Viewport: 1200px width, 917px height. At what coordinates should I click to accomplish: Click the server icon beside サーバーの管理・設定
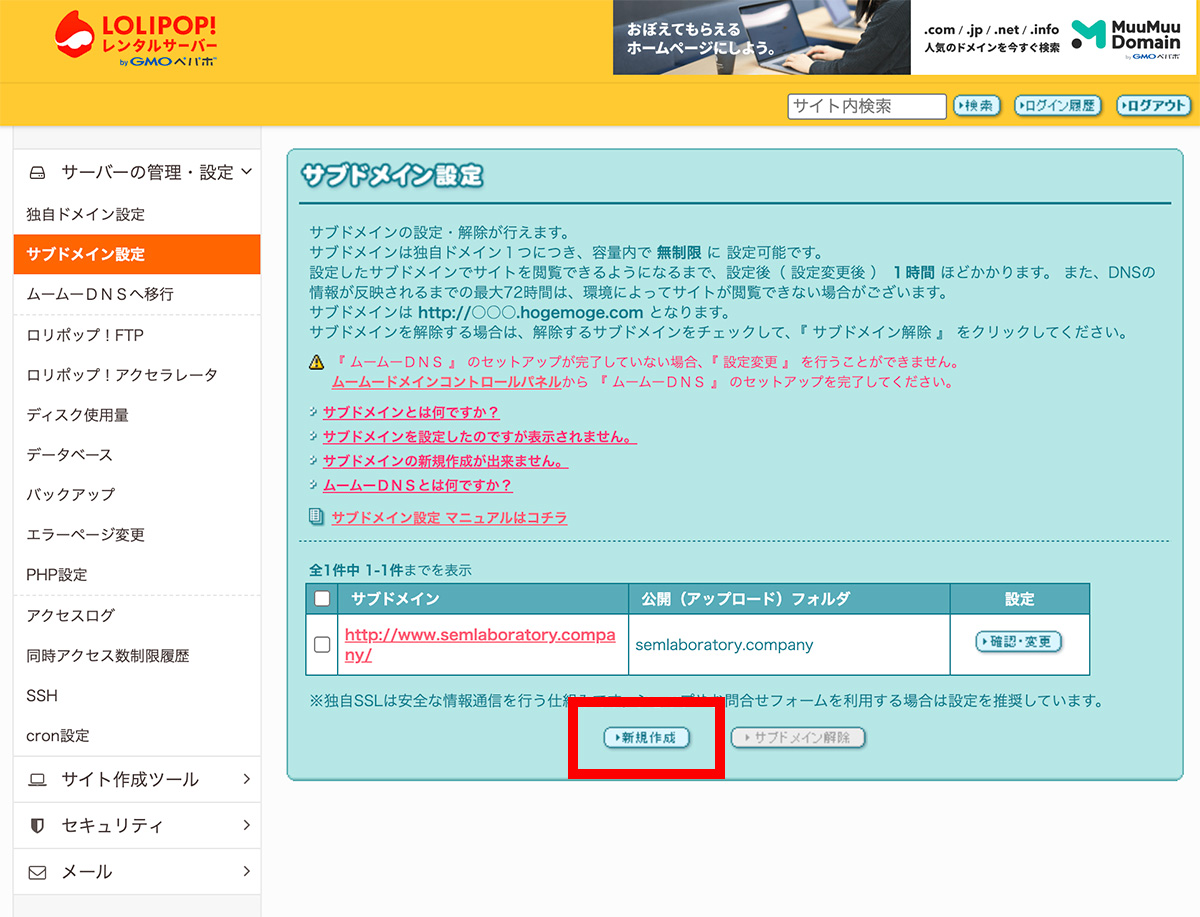coord(37,173)
